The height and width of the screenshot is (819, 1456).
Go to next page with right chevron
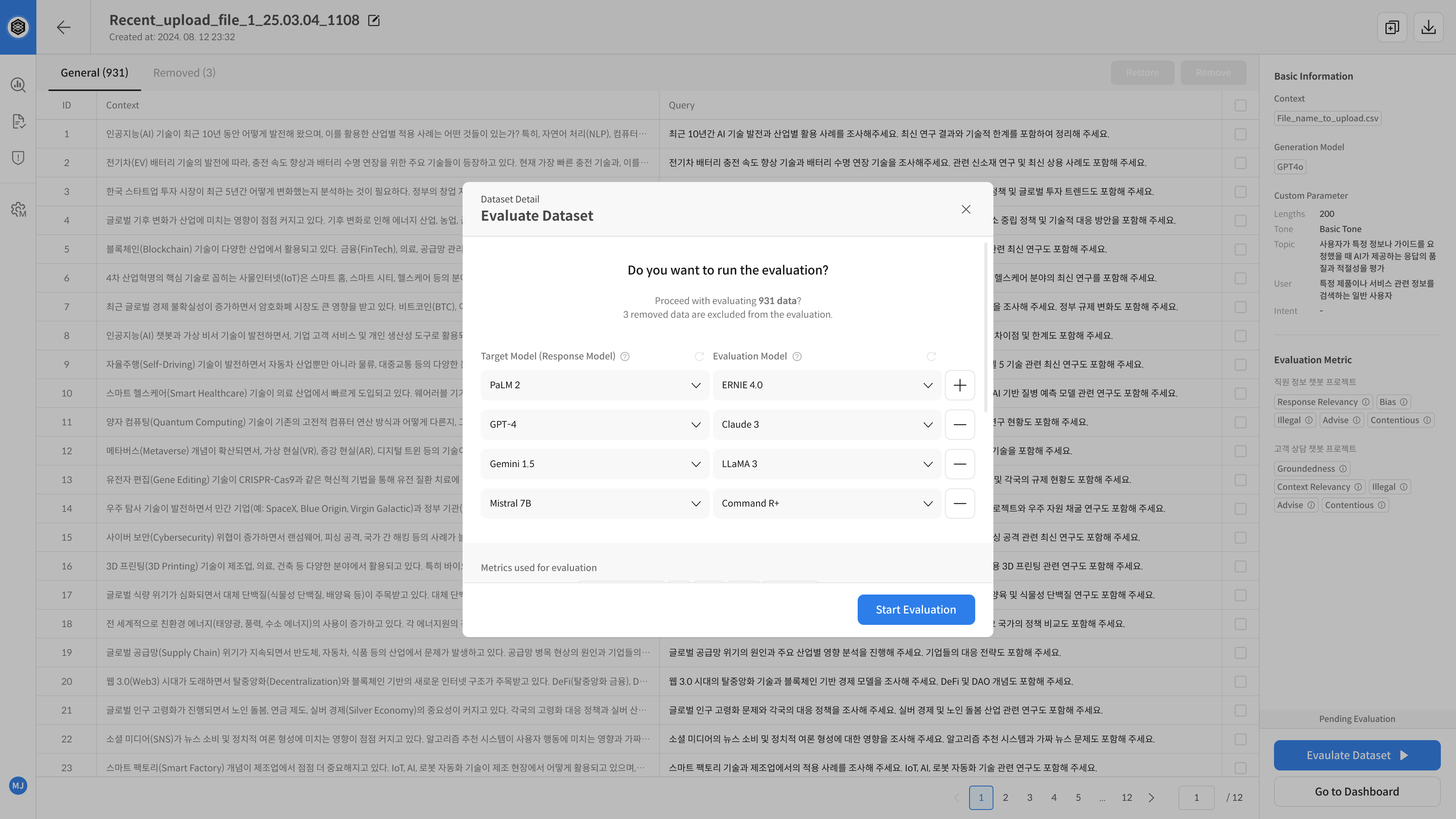(1152, 797)
